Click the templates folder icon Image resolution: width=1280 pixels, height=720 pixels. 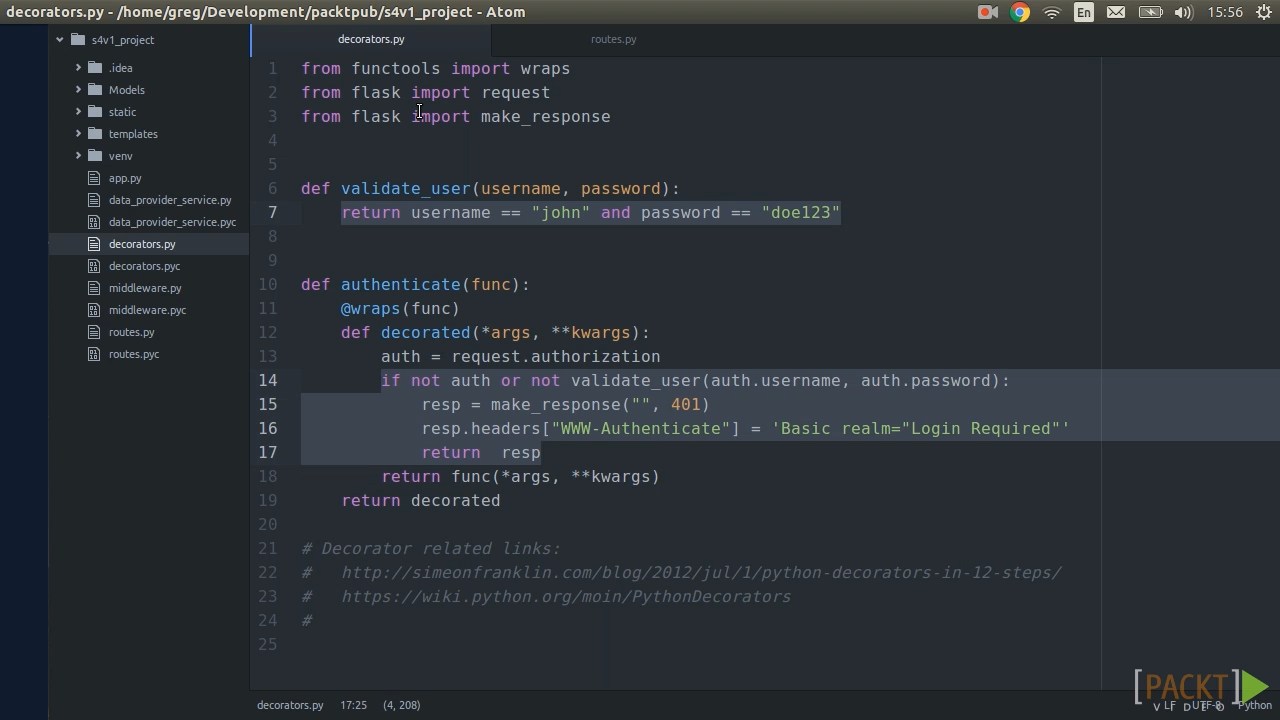point(95,134)
